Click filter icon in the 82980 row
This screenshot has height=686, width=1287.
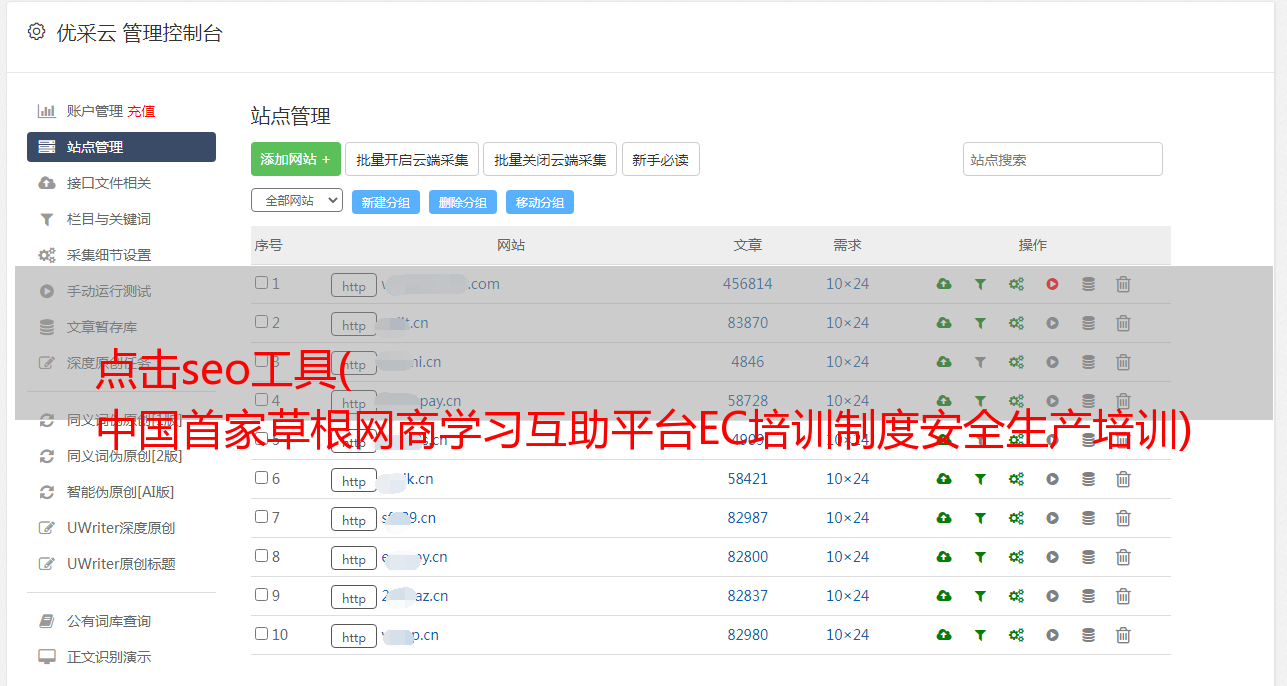[980, 635]
